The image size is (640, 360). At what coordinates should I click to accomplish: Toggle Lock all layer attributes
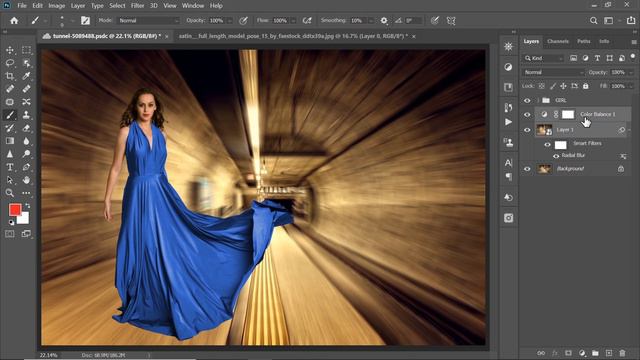point(586,86)
